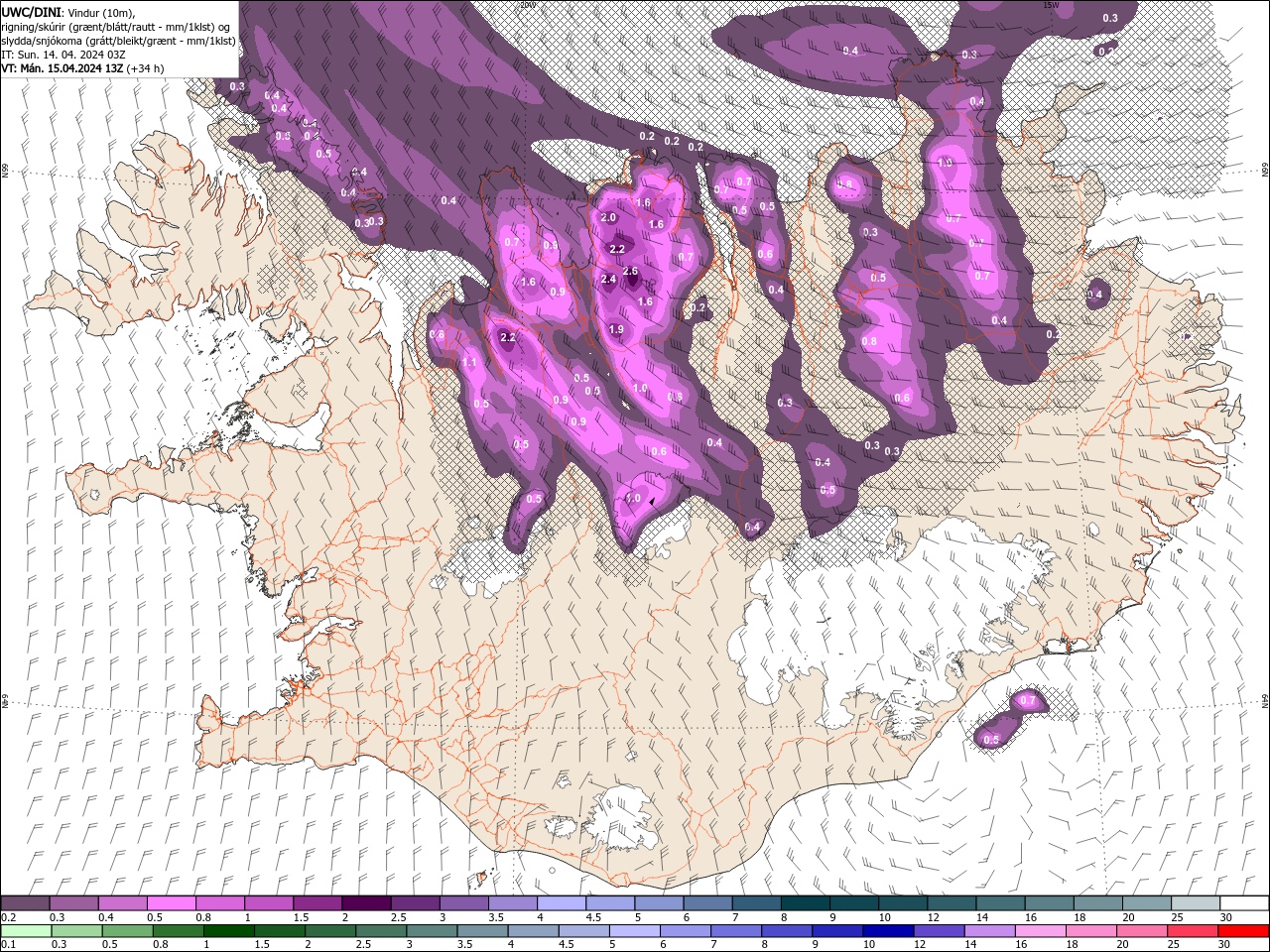
Task: Select the 'IT: Sun. 14. 04. 2024 03Z' line
Action: pos(63,55)
